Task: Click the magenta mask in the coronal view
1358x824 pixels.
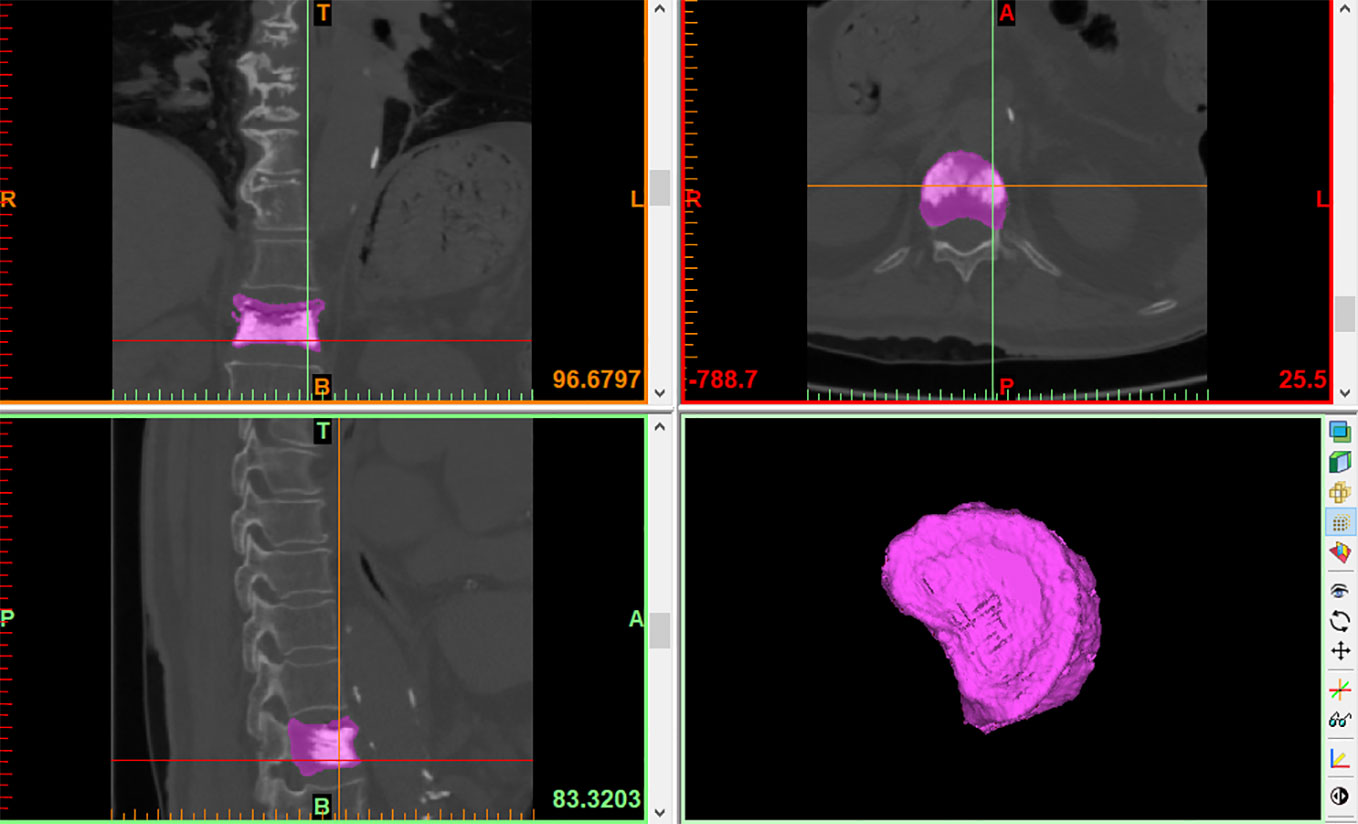Action: pyautogui.click(x=277, y=322)
